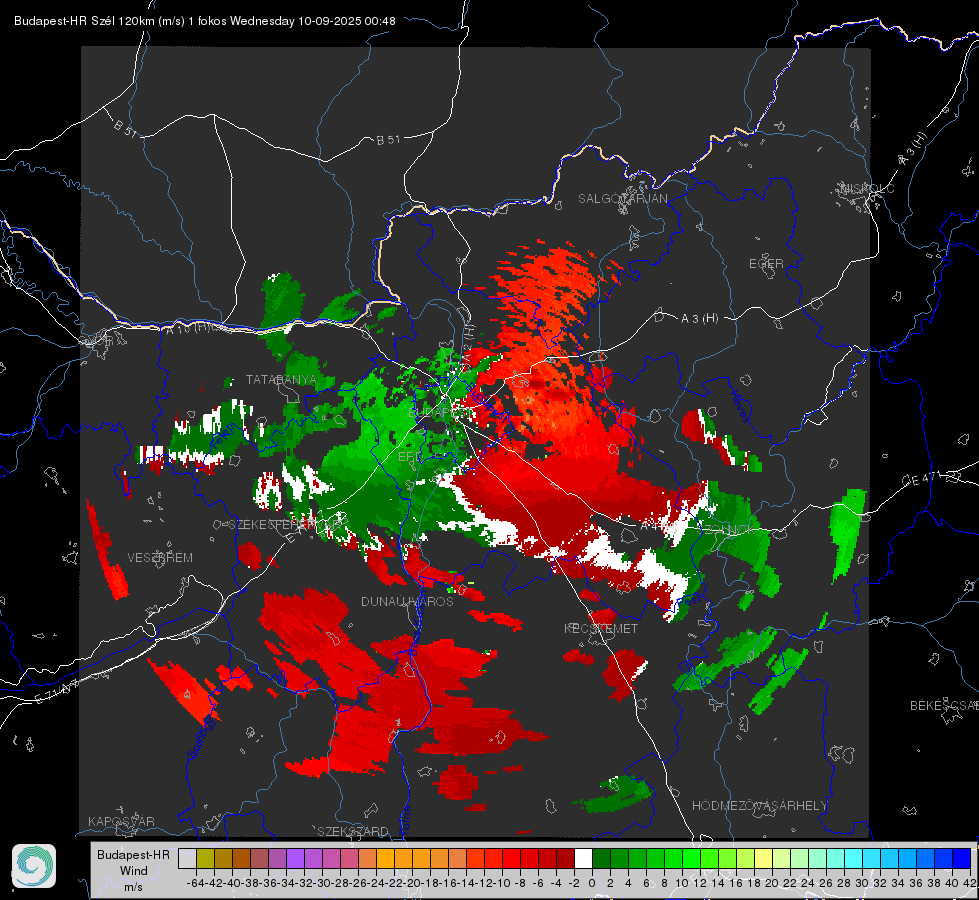Click the radar title text with date
Screen dimensions: 979x900
pos(205,21)
